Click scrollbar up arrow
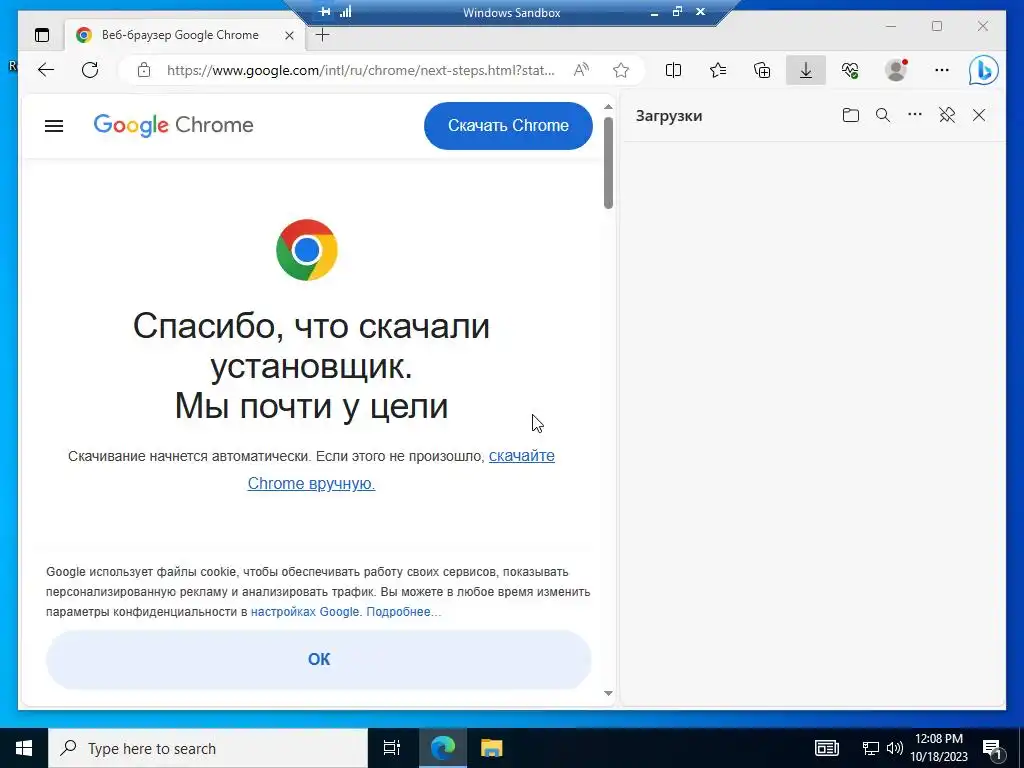The width and height of the screenshot is (1024, 768). [609, 106]
